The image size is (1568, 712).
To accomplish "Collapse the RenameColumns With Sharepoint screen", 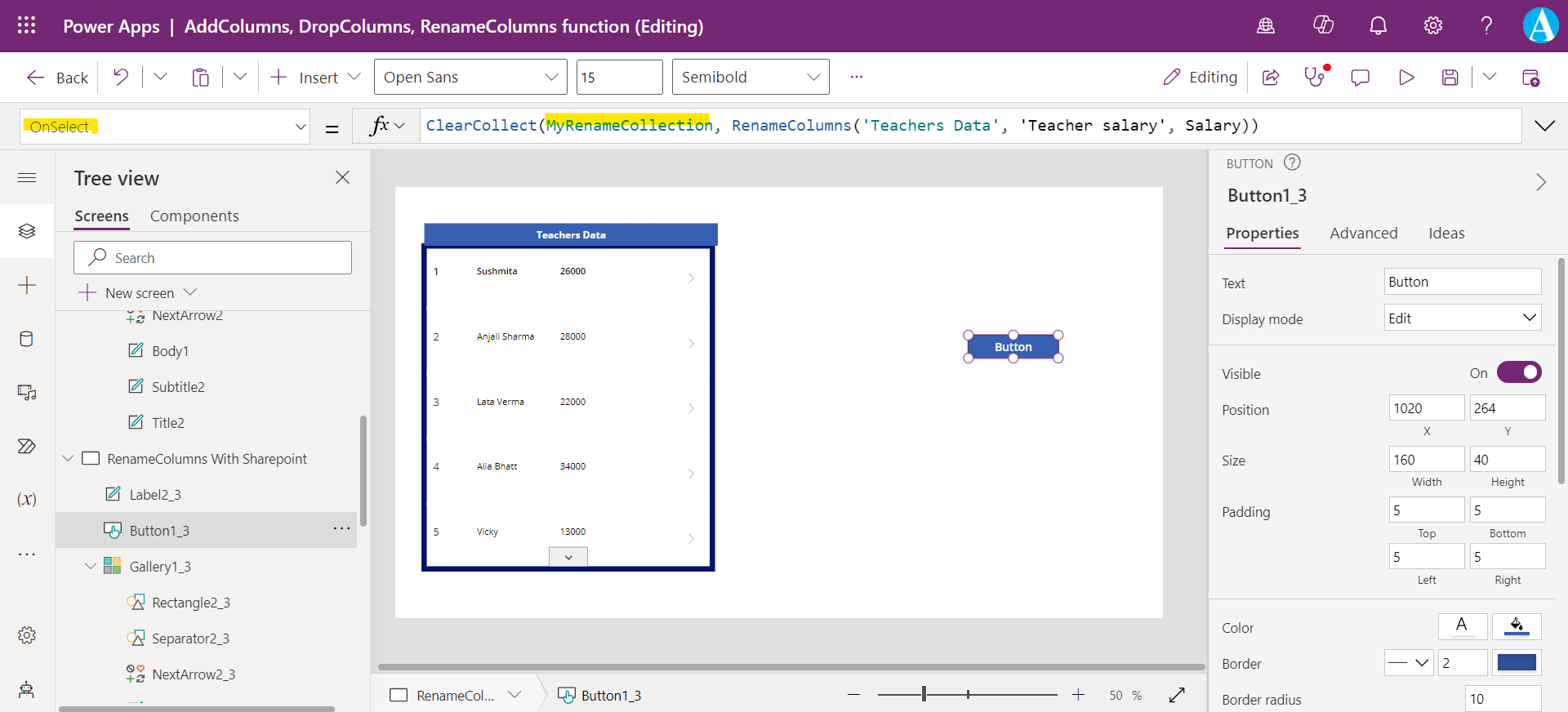I will click(x=68, y=459).
